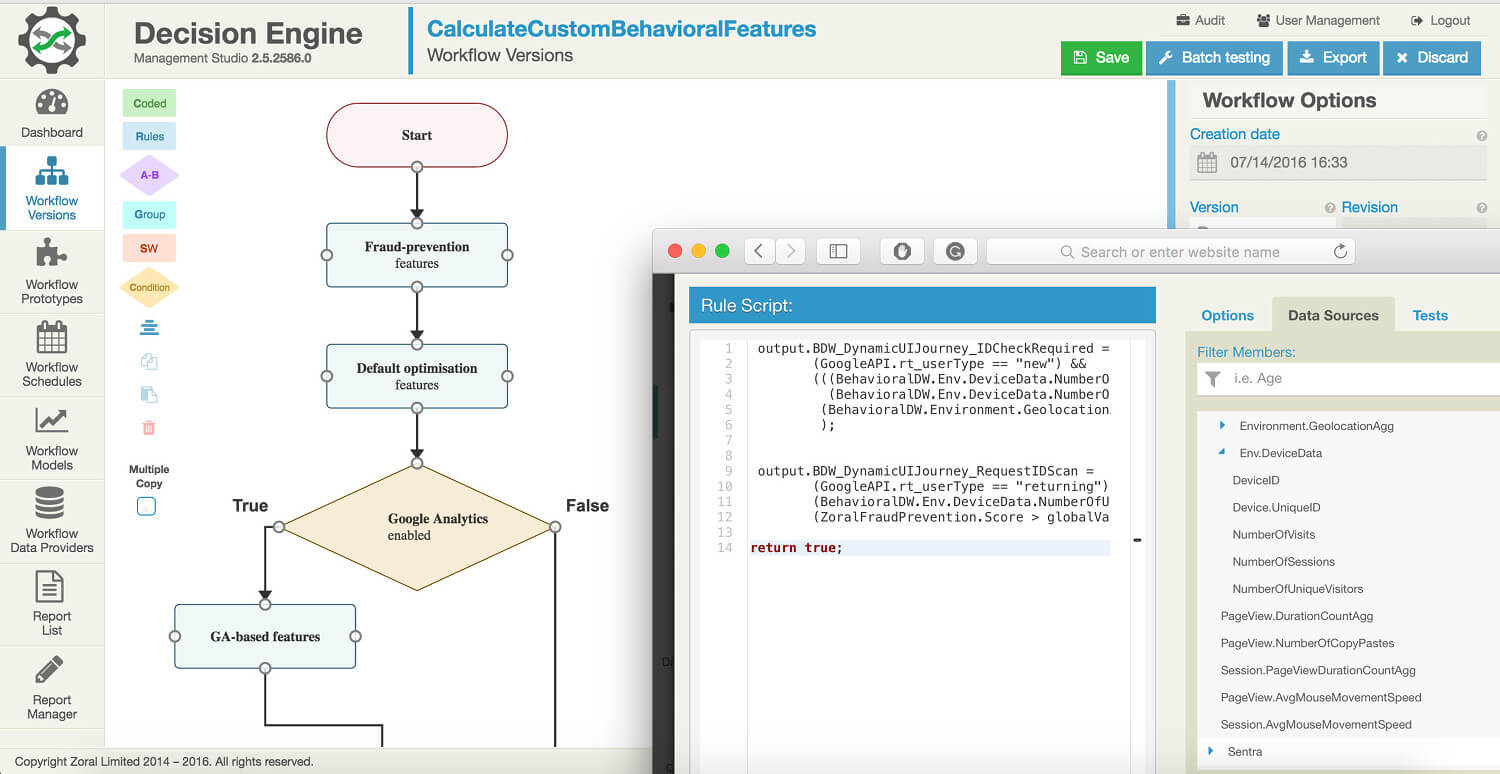
Task: Switch to the Tests tab
Action: 1429,315
